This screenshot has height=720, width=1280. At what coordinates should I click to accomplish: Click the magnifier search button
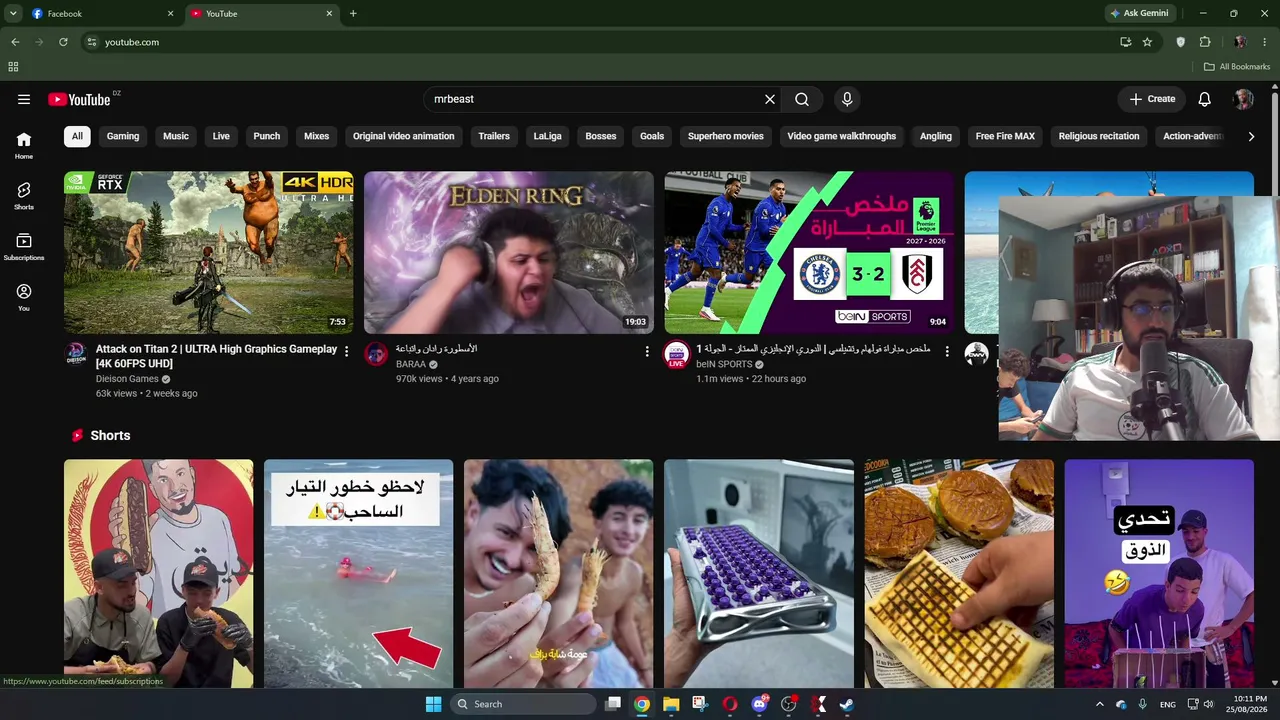point(802,99)
